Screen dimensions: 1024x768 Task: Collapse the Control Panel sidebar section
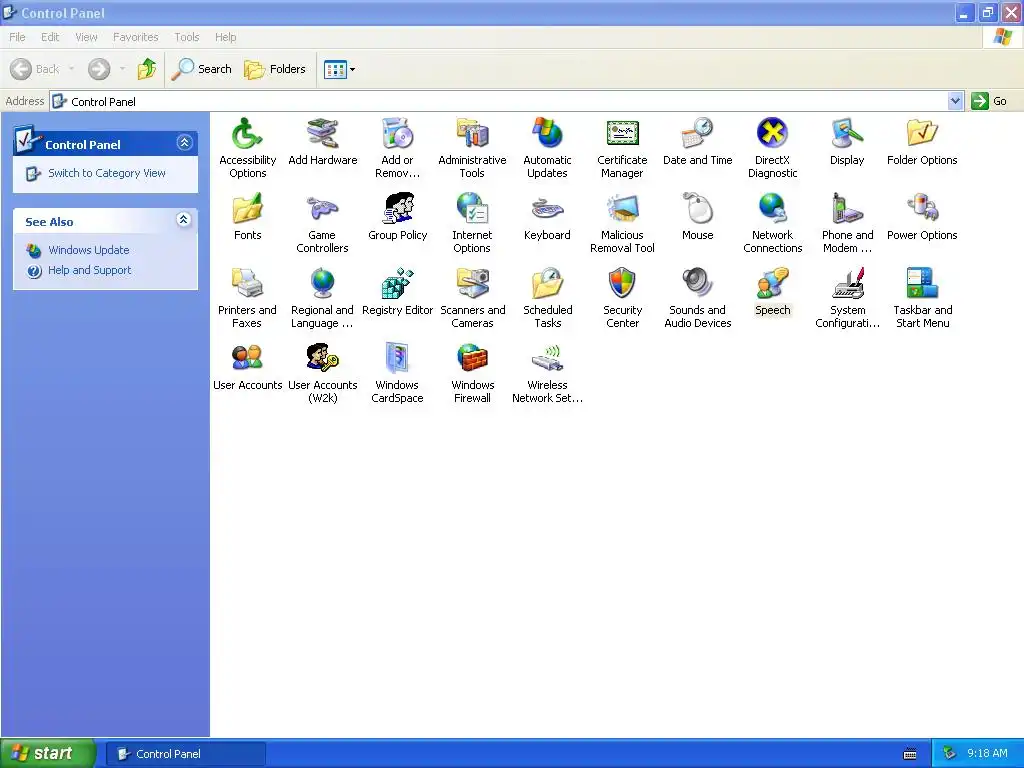click(x=184, y=142)
